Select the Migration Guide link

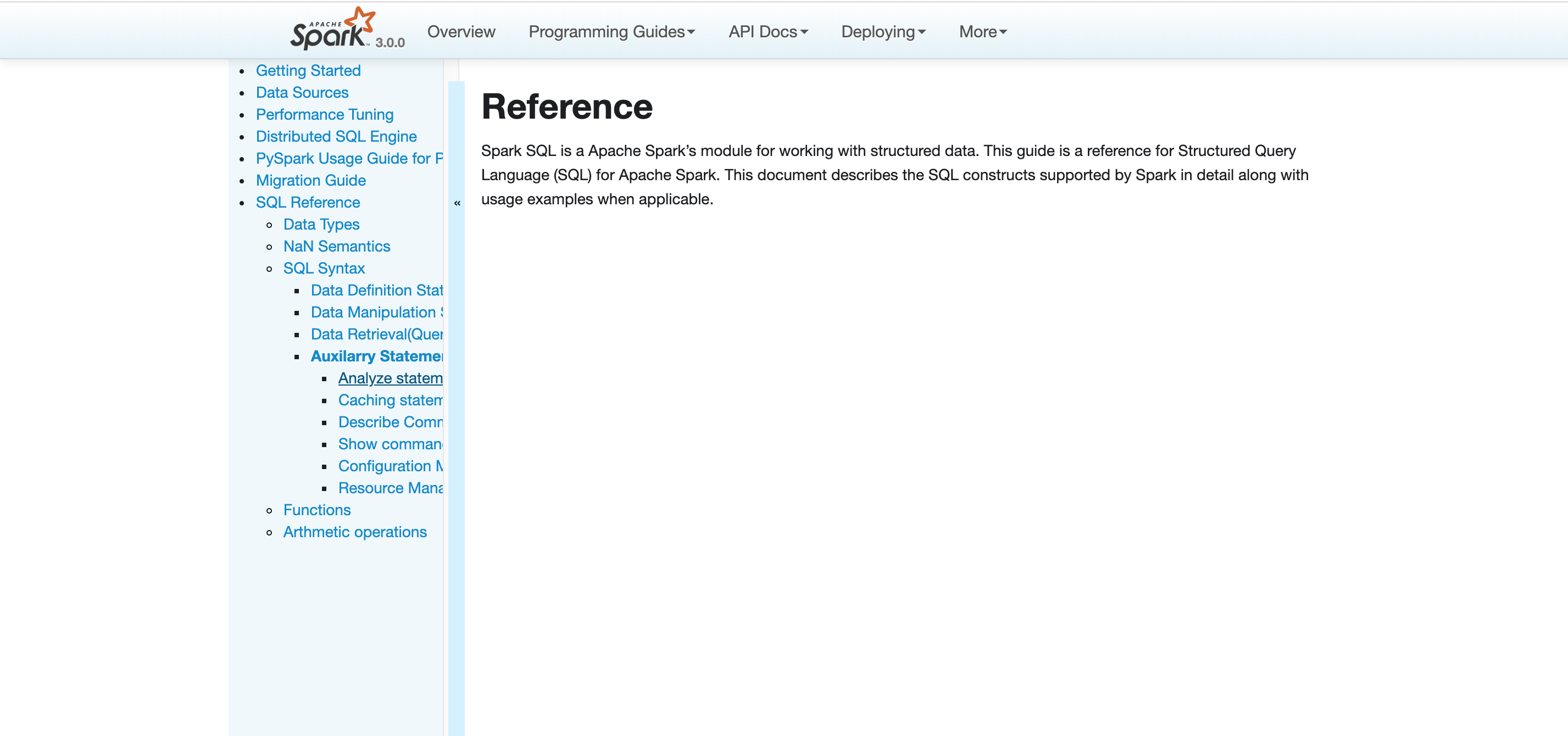pyautogui.click(x=310, y=180)
